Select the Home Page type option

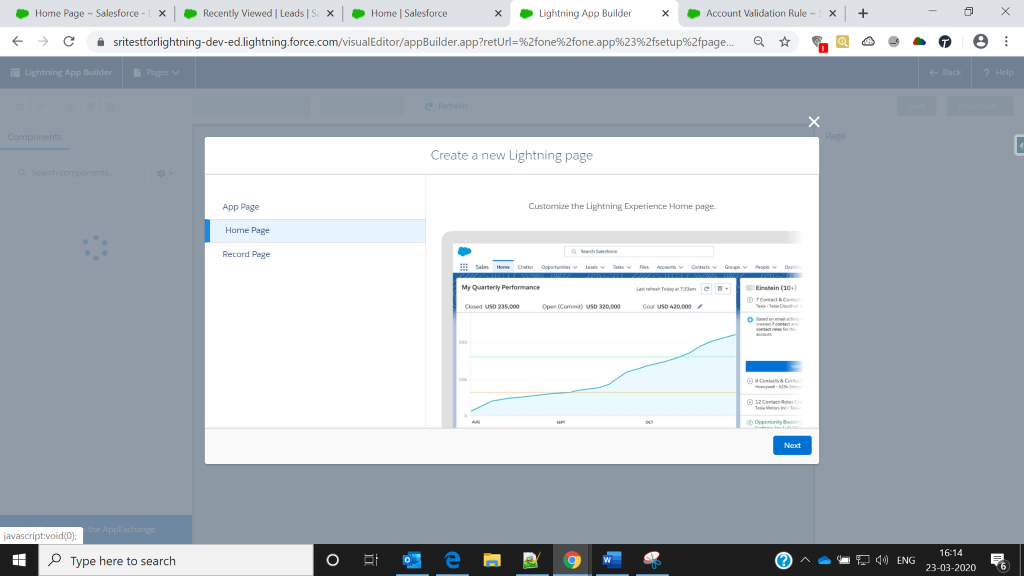click(247, 231)
